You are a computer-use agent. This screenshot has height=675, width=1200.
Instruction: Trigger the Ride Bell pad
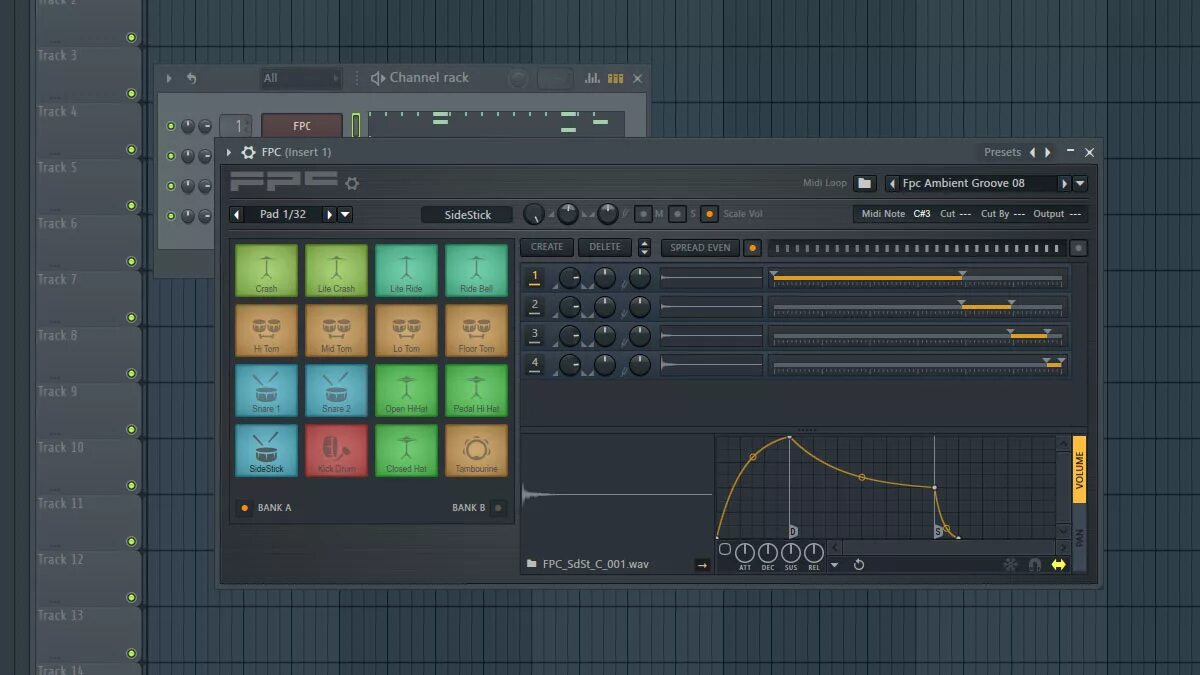click(476, 270)
